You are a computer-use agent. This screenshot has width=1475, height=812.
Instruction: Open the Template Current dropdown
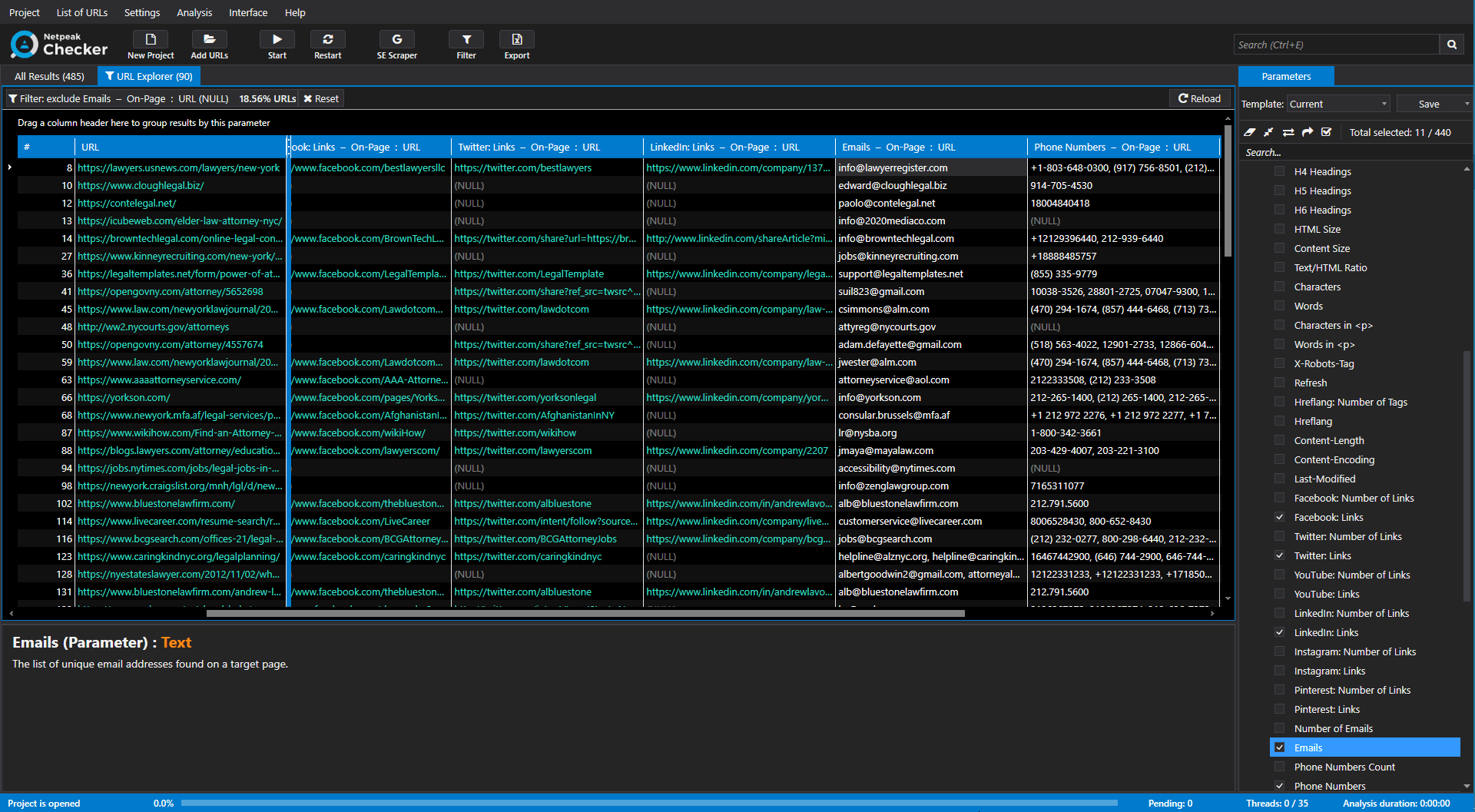pyautogui.click(x=1339, y=104)
